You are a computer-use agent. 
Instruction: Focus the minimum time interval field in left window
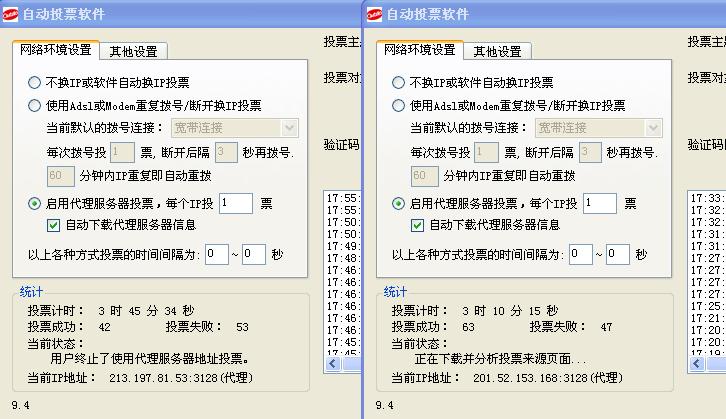click(216, 255)
